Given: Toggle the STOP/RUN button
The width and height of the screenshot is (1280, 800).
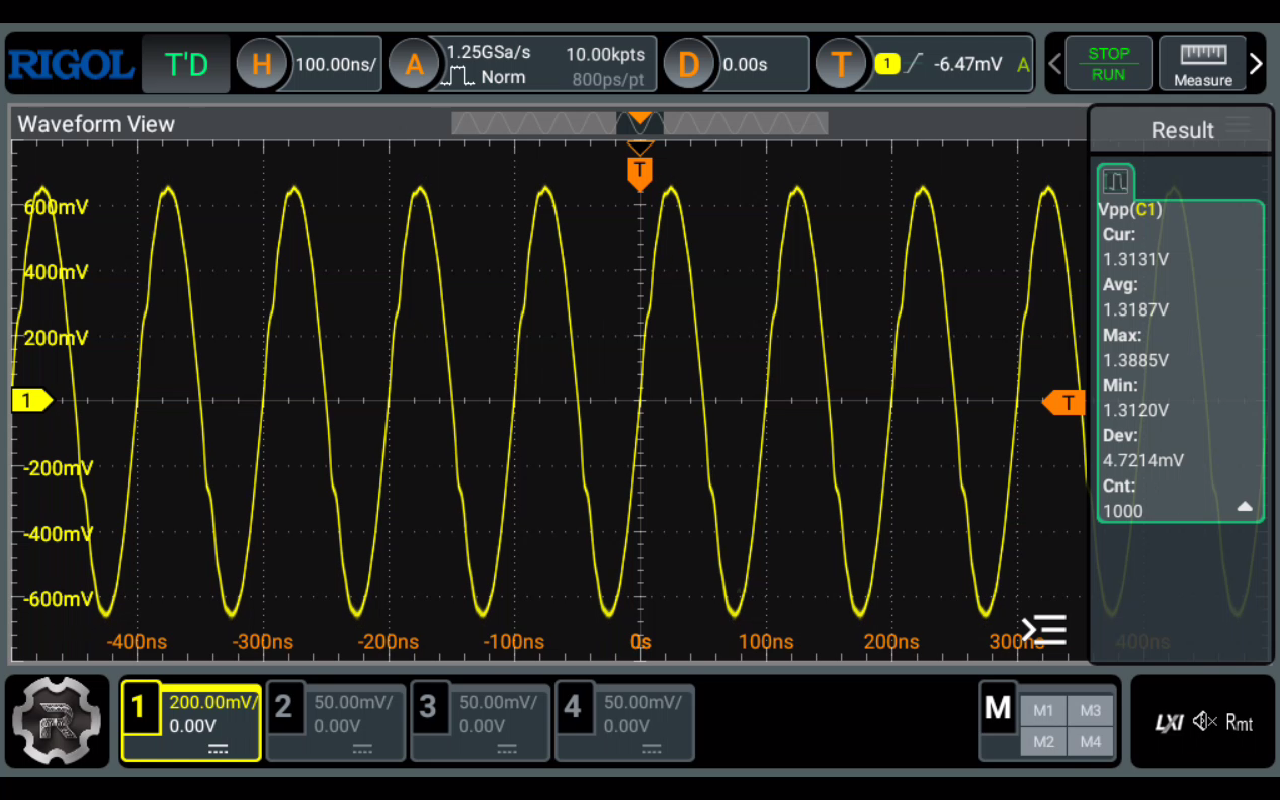Looking at the screenshot, I should [x=1109, y=64].
